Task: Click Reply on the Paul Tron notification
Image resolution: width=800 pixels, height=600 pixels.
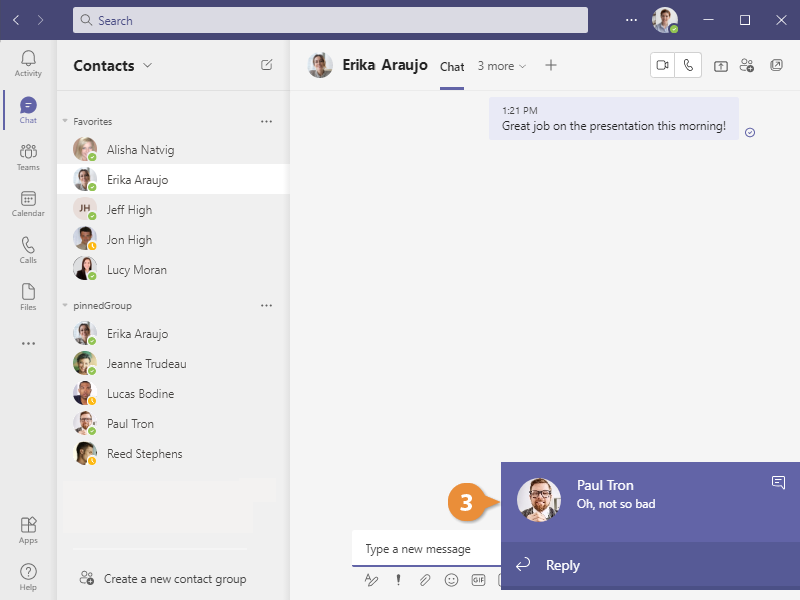Action: (562, 565)
